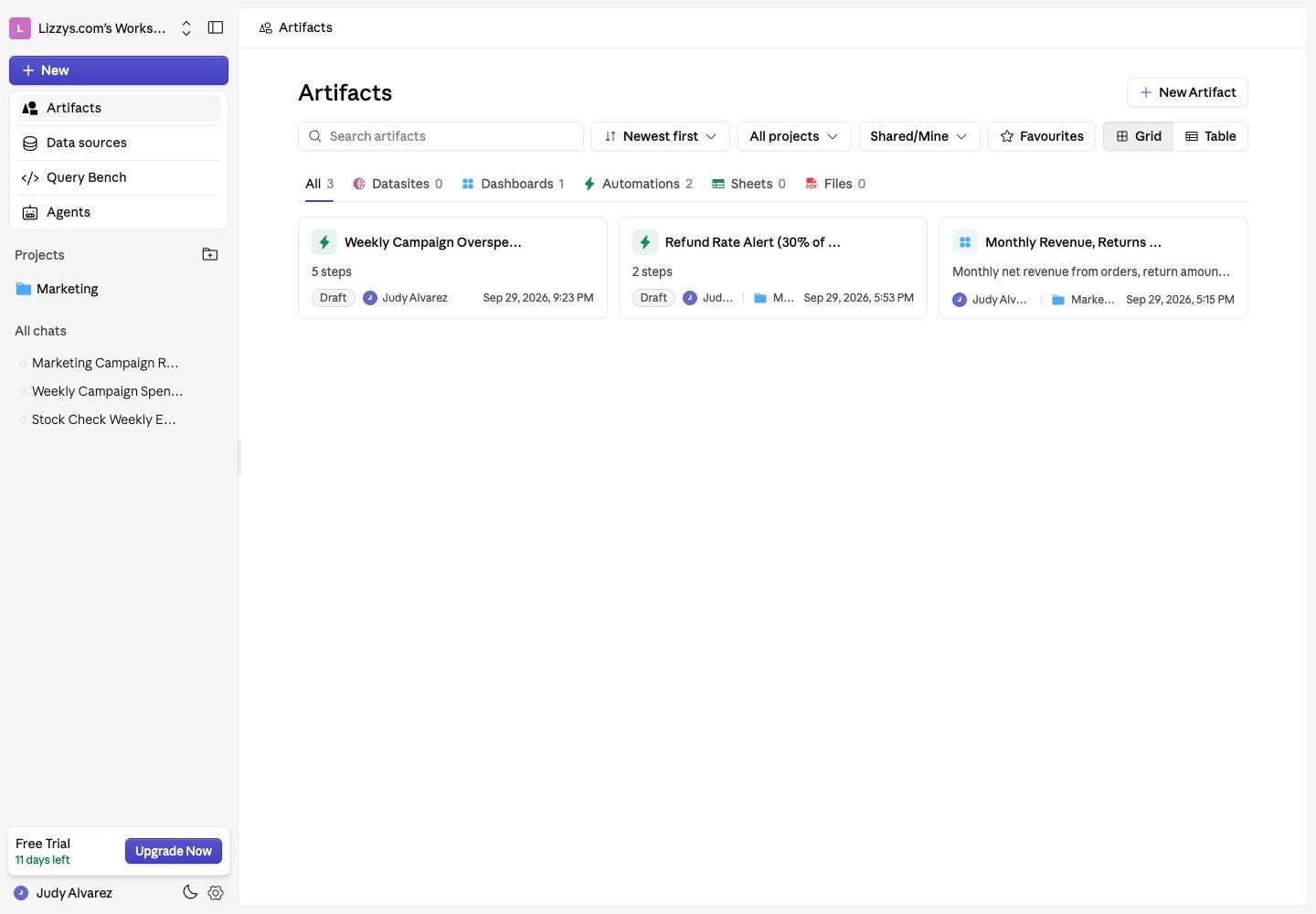Add a new project folder icon
Screen dimensions: 1316x914
tap(210, 254)
